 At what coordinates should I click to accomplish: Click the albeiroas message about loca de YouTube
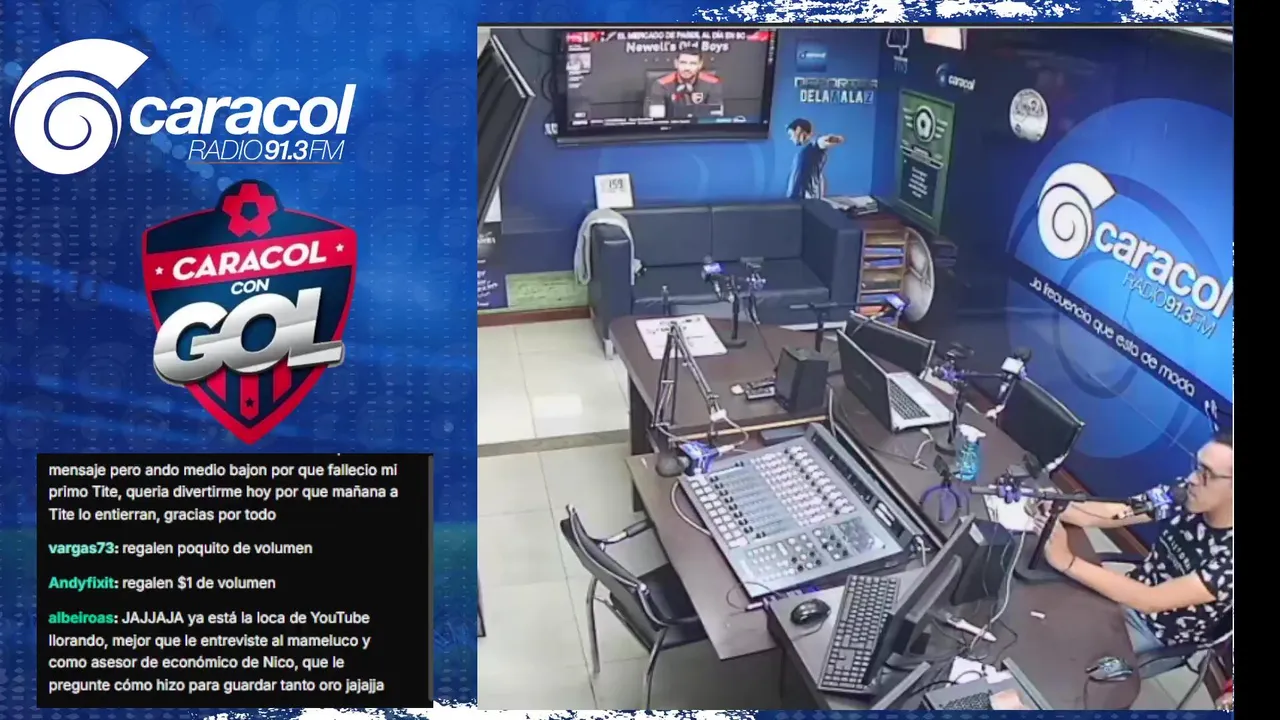(216, 652)
